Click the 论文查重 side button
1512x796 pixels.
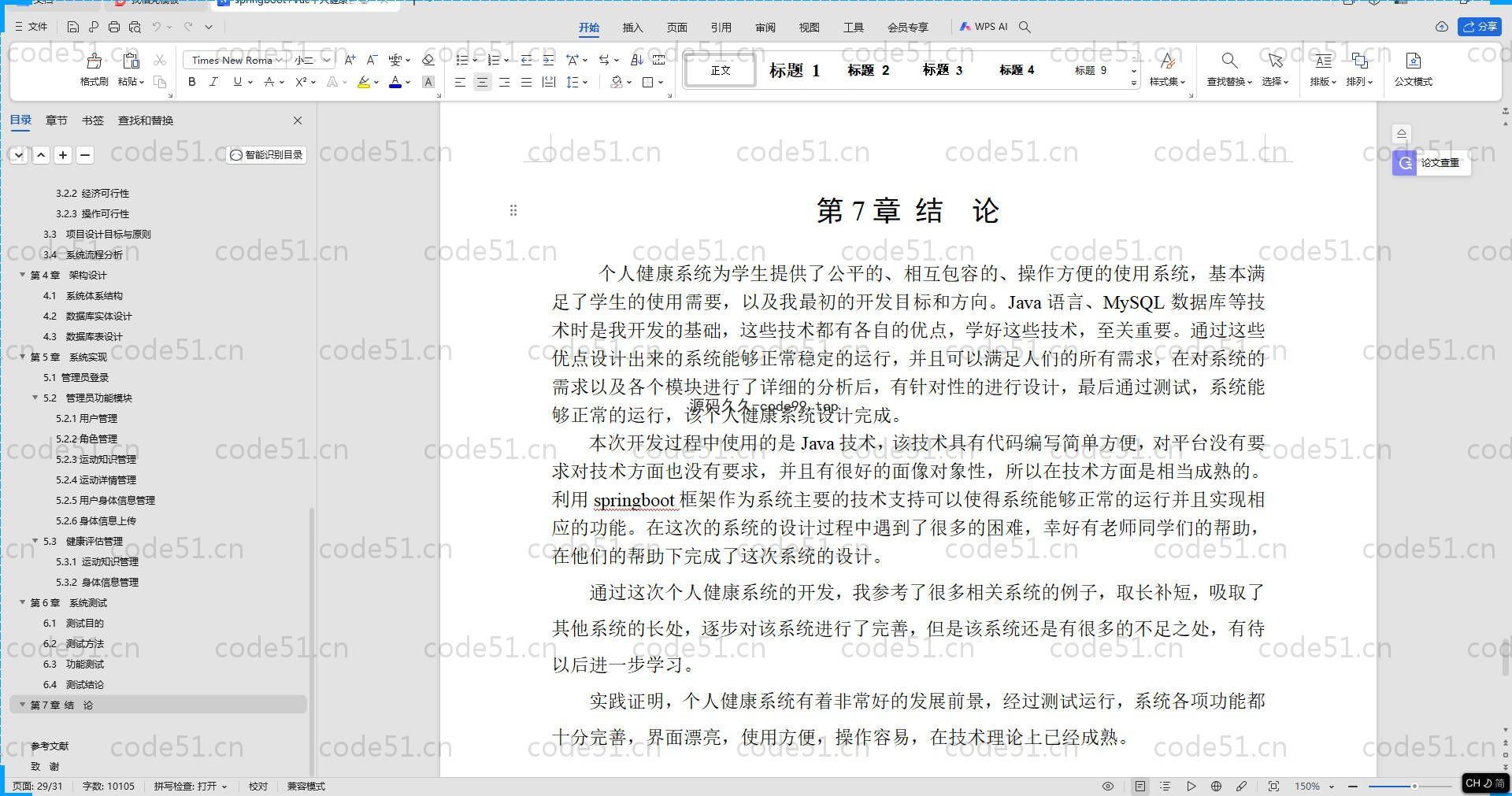(x=1431, y=163)
